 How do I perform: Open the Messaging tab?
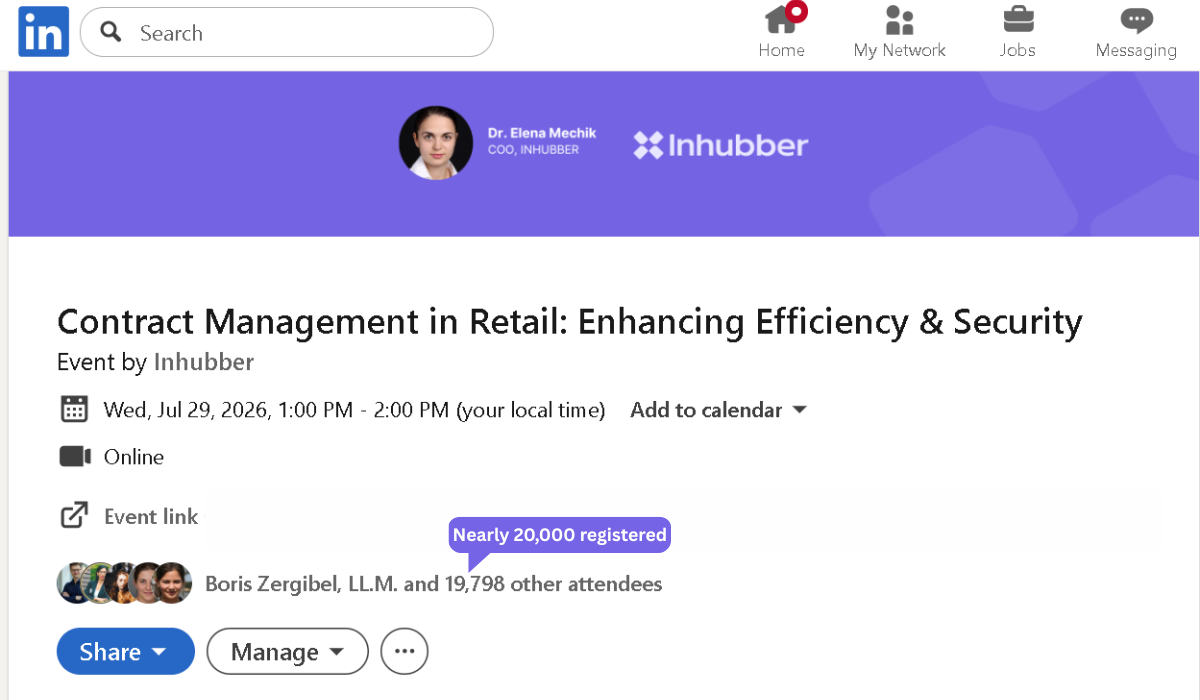coord(1136,32)
